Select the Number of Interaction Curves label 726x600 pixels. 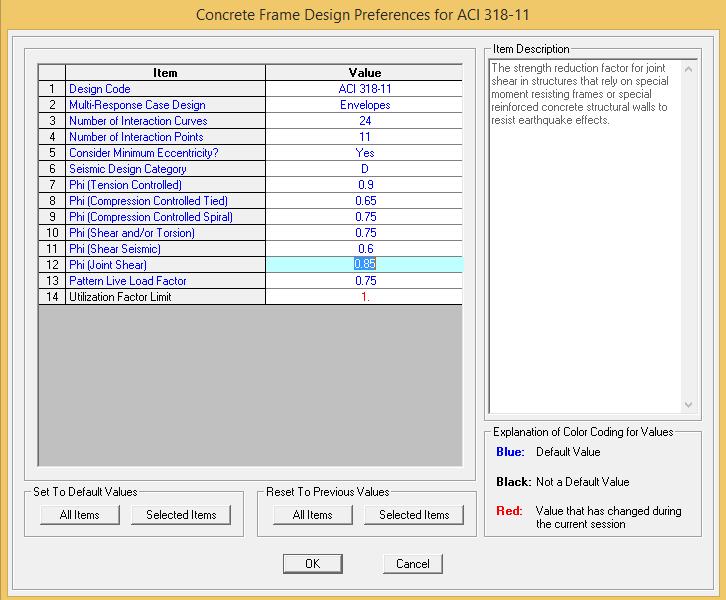[165, 120]
